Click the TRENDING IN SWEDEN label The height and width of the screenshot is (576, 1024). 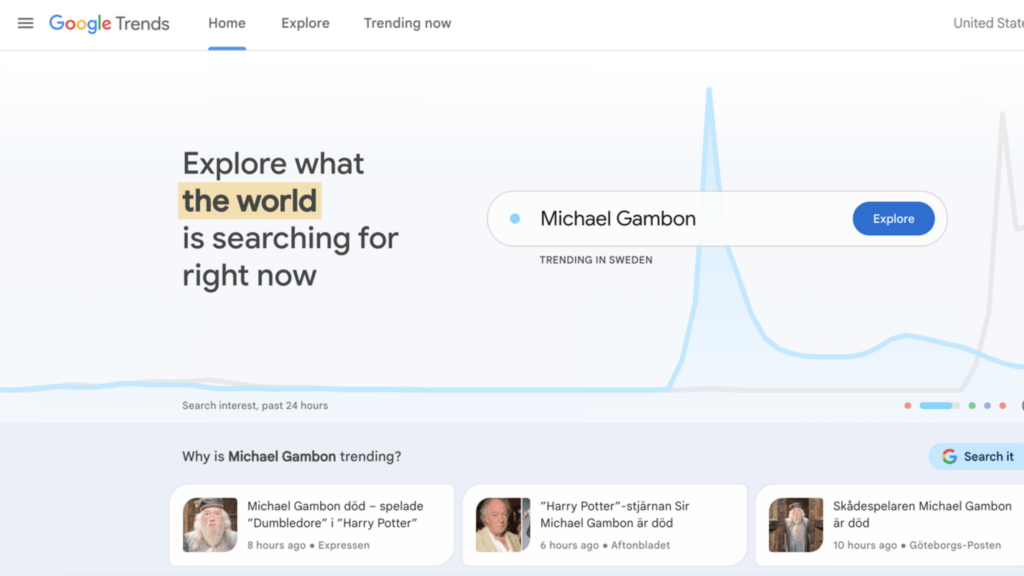[596, 260]
